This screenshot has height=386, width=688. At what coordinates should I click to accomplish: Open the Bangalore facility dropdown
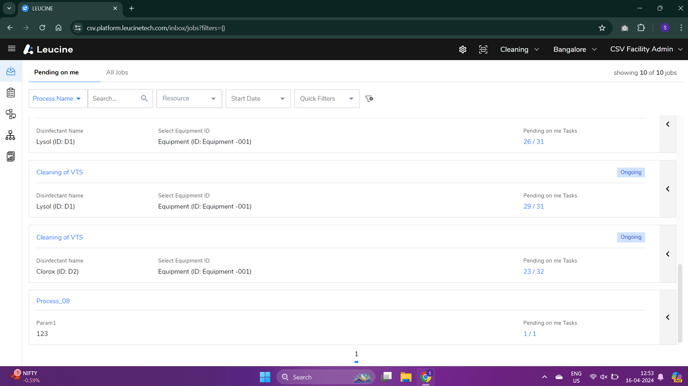[x=575, y=50]
